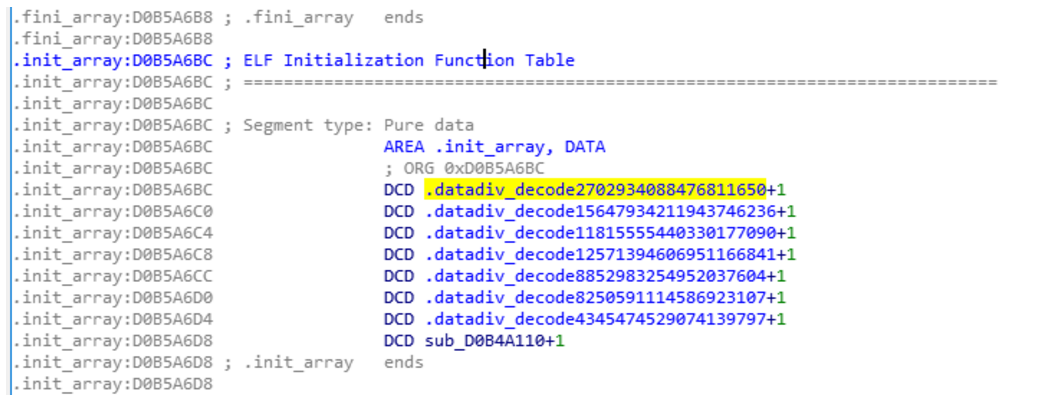Click DCD keyword on .datadiv_decode15647934211943746236 row
Image resolution: width=1044 pixels, height=395 pixels.
point(399,212)
